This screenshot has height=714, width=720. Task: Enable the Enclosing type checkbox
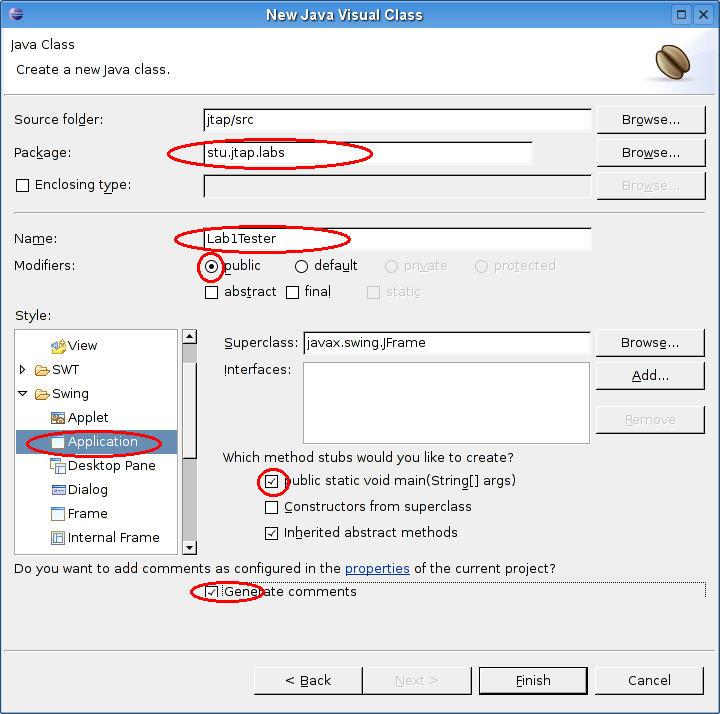tap(22, 186)
